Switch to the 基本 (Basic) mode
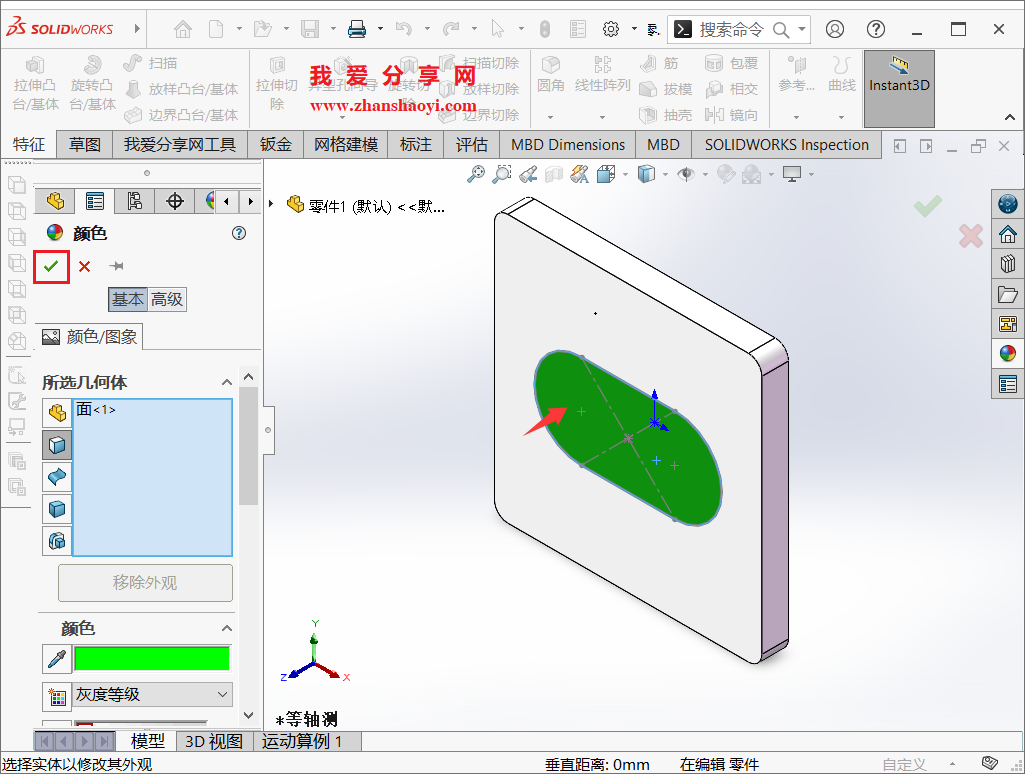The height and width of the screenshot is (774, 1025). (x=128, y=299)
